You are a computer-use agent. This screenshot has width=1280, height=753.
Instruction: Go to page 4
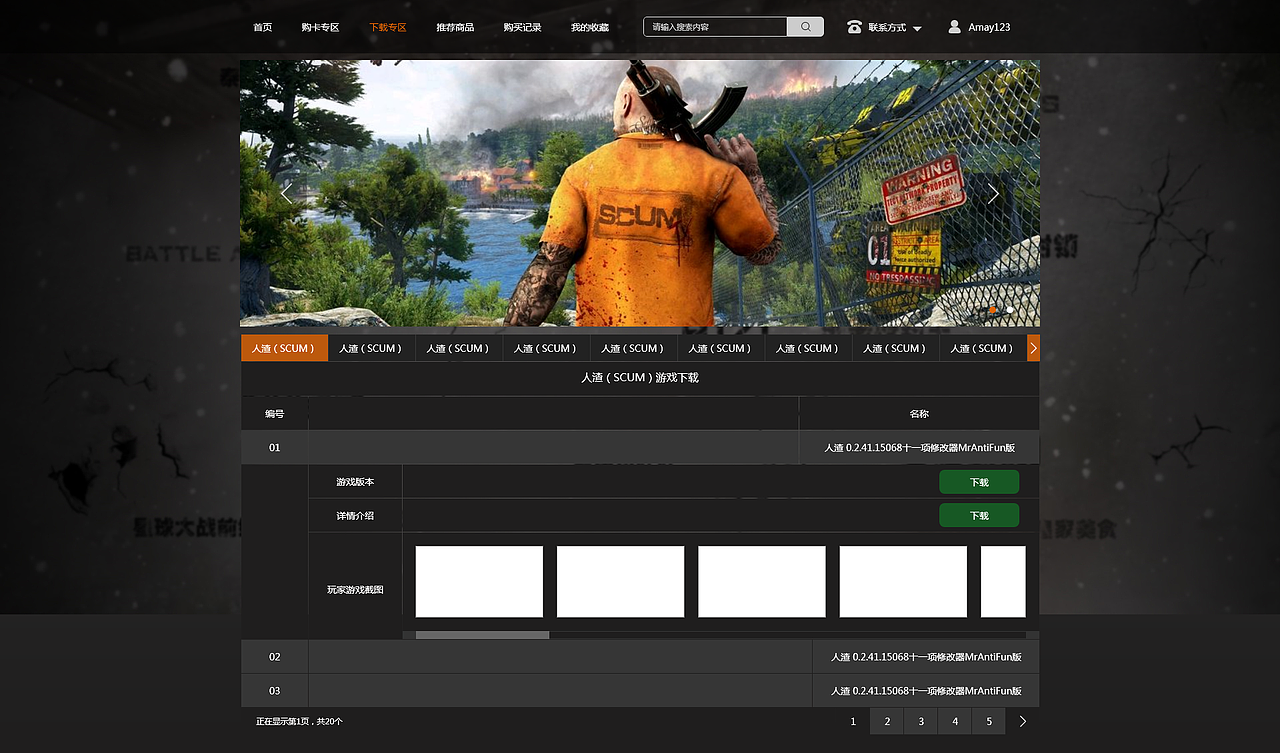955,721
